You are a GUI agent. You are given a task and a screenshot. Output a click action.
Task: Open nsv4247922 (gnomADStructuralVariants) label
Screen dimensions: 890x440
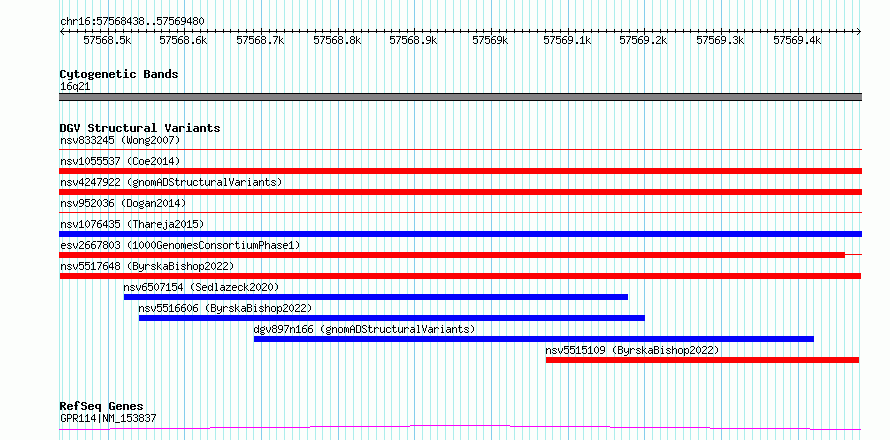tap(171, 182)
